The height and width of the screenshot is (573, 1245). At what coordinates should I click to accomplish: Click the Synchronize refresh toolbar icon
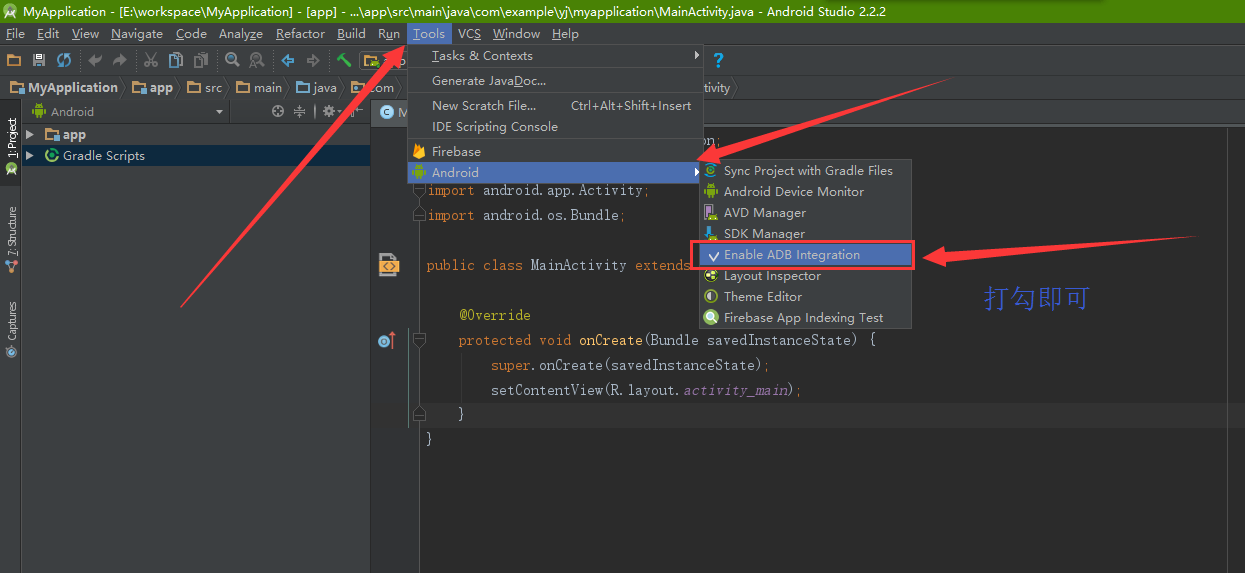click(64, 60)
